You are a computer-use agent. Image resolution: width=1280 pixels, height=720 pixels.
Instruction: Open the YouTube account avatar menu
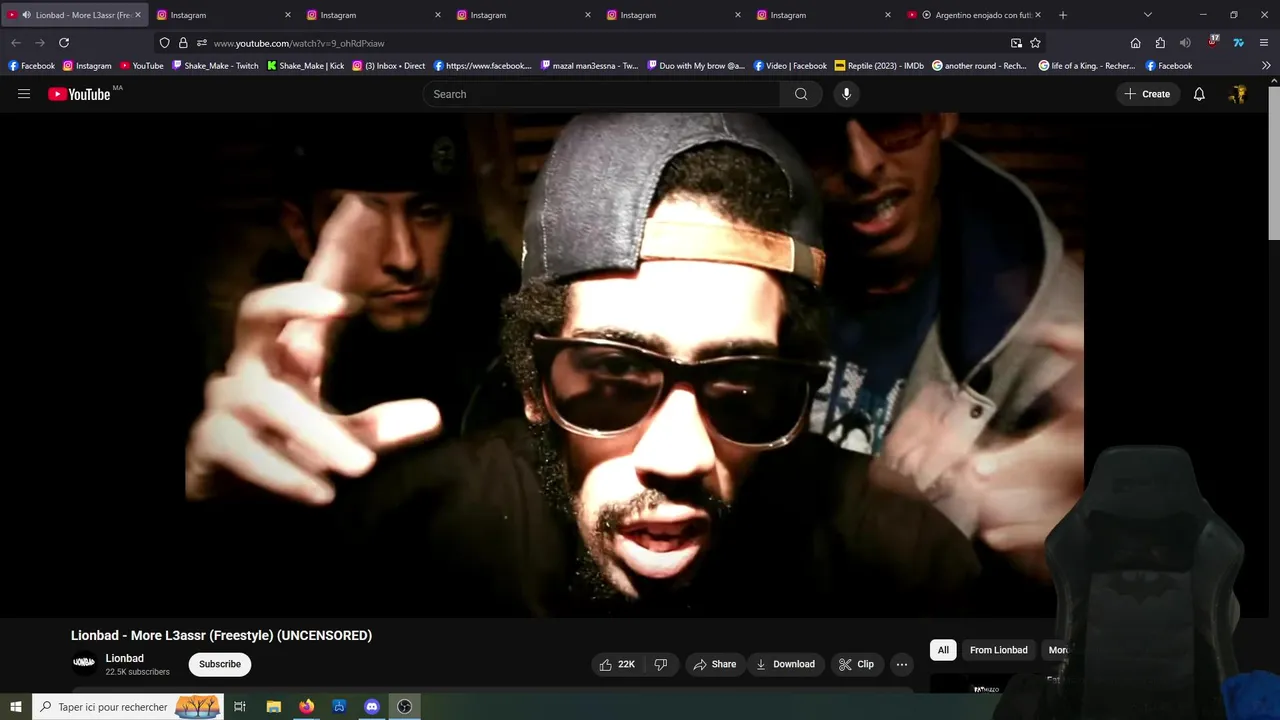(1238, 94)
